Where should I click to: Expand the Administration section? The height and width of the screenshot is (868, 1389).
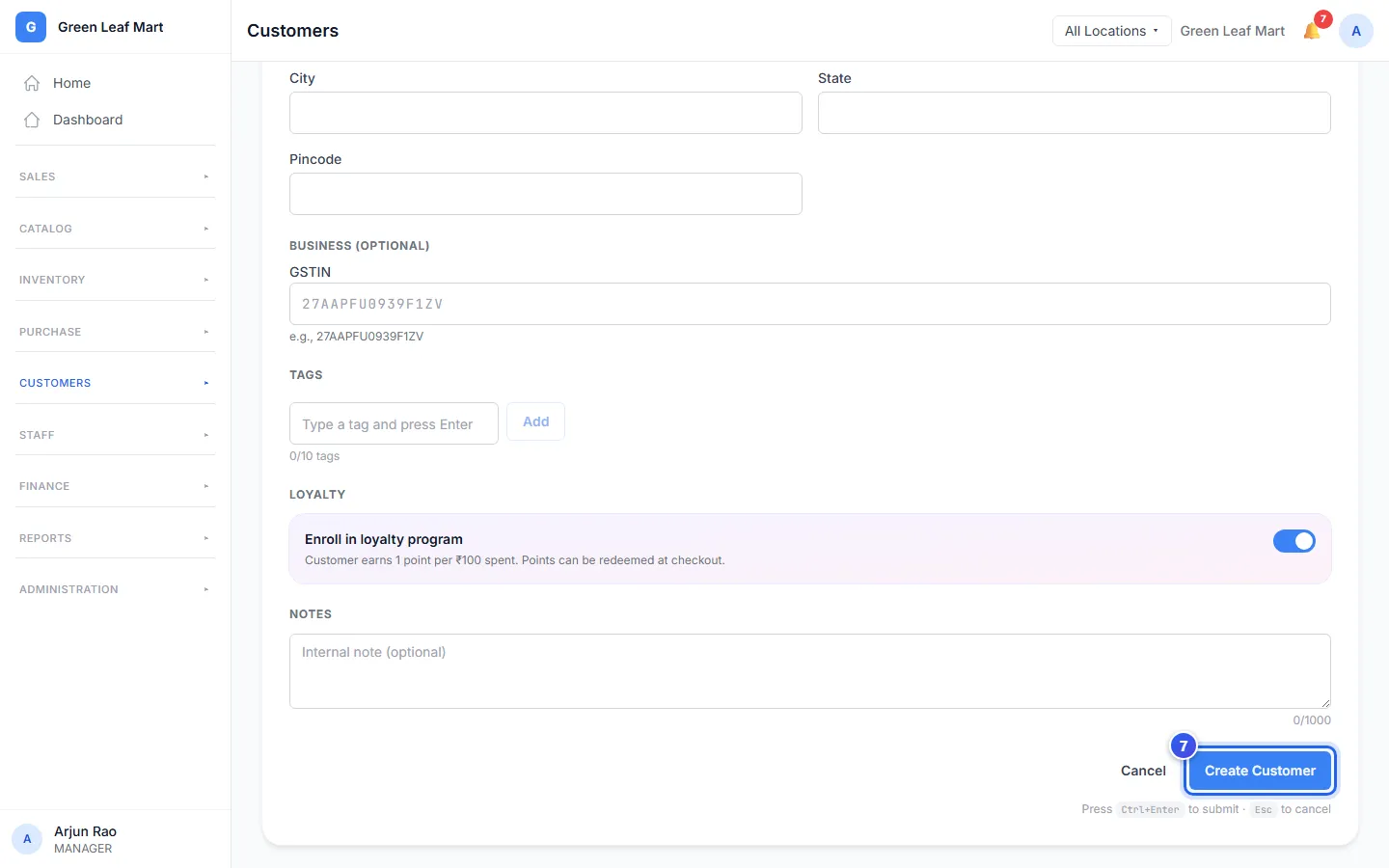tap(116, 589)
